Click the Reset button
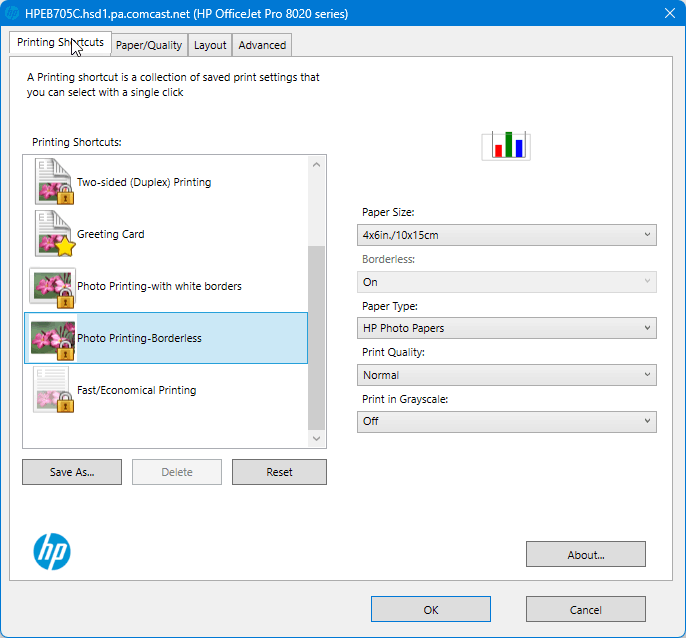The image size is (686, 638). pos(279,472)
